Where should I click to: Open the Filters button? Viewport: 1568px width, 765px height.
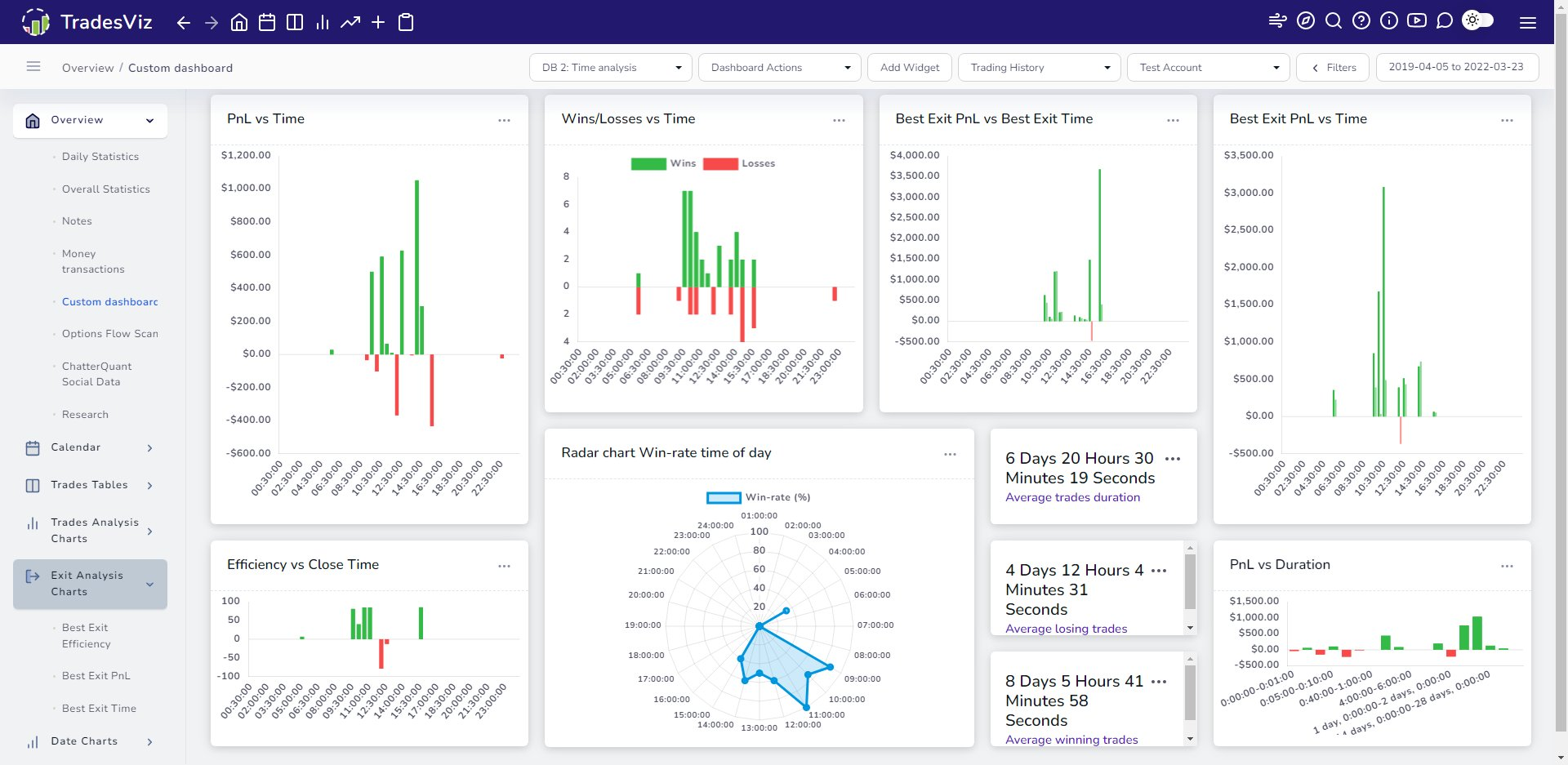point(1334,68)
